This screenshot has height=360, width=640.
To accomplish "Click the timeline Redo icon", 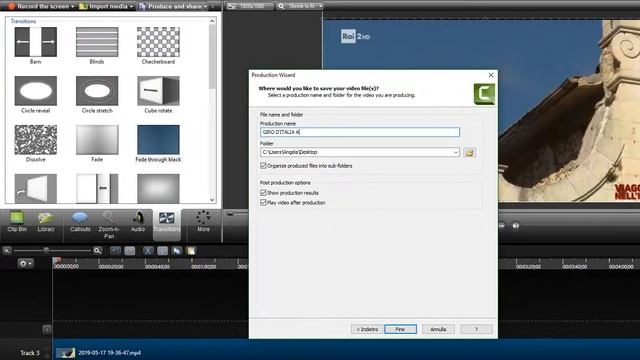I will 130,251.
